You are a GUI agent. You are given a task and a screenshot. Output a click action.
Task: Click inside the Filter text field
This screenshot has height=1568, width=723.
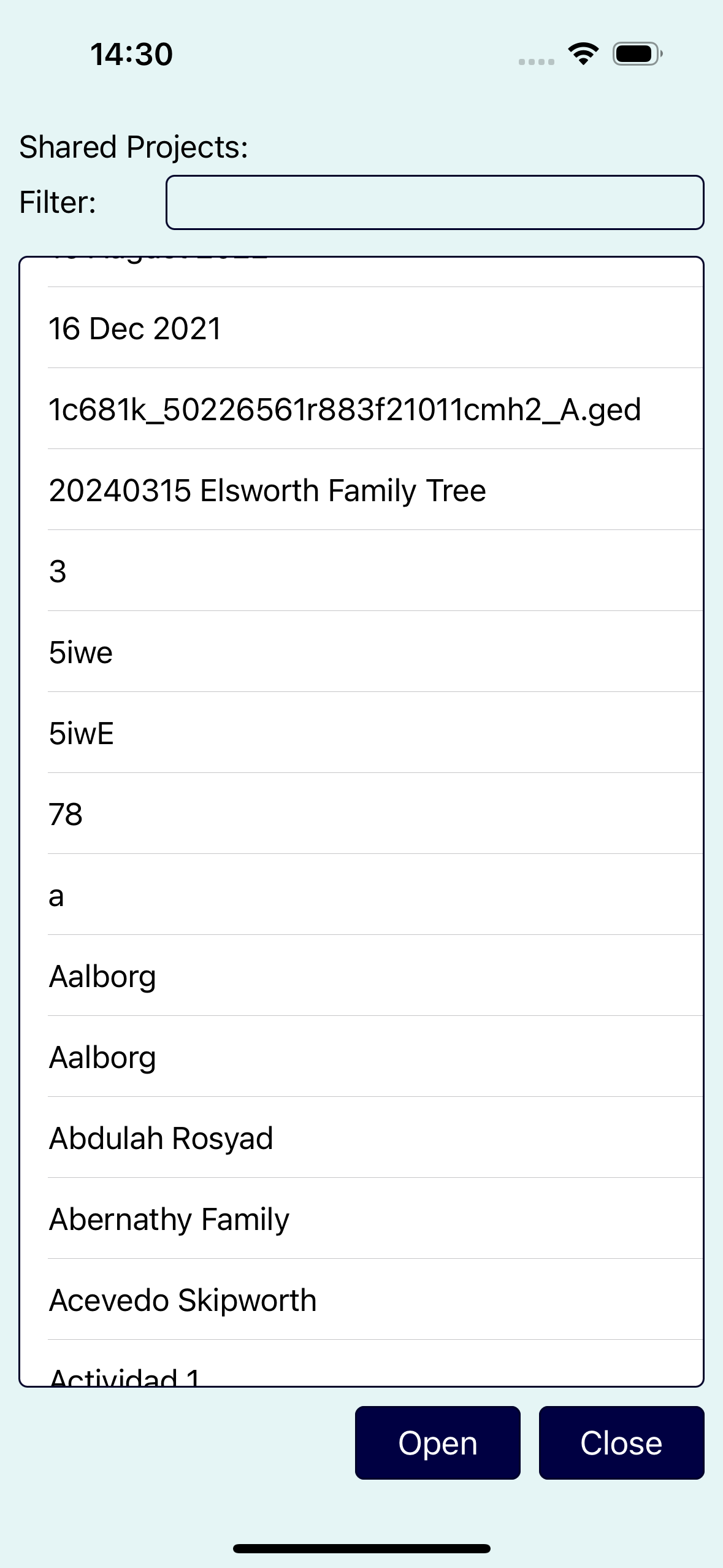[x=435, y=202]
